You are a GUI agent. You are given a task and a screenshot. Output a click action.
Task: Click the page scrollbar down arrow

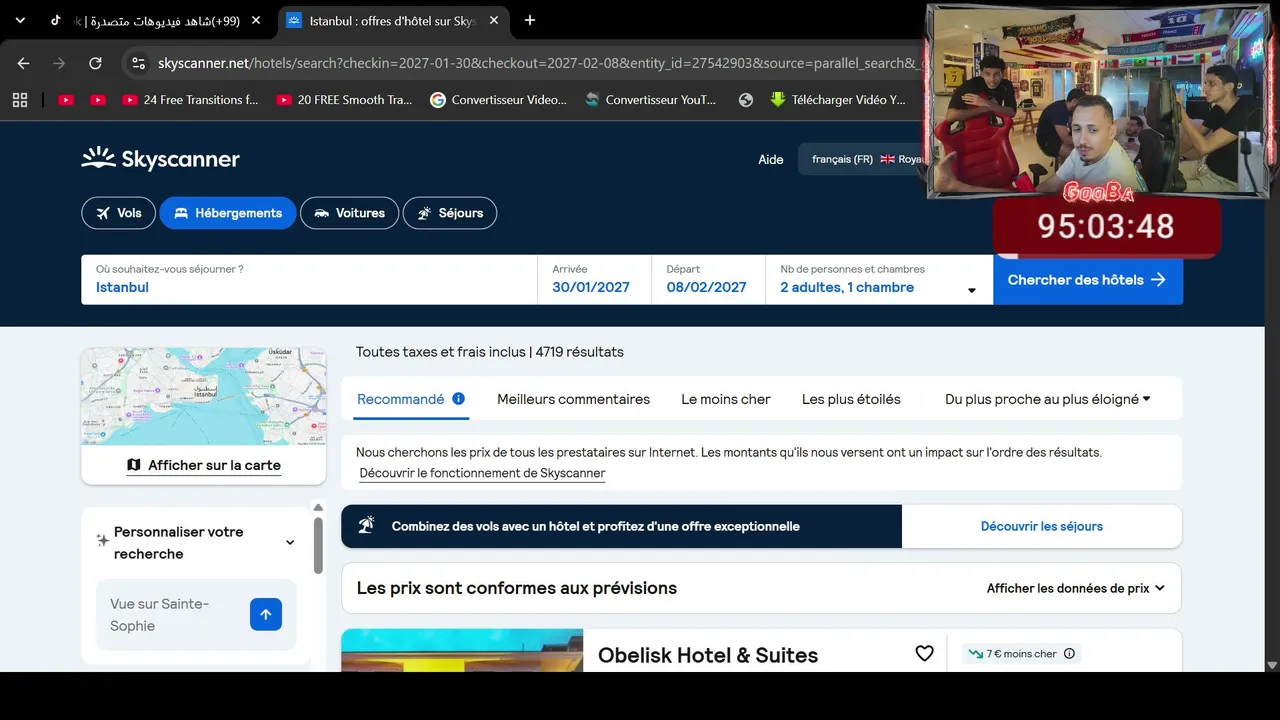tap(1272, 665)
